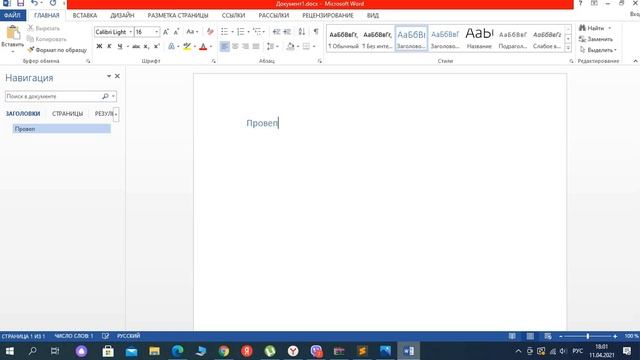Image resolution: width=640 pixels, height=360 pixels.
Task: Click the Cut (Вырезать) command
Action: coord(44,28)
